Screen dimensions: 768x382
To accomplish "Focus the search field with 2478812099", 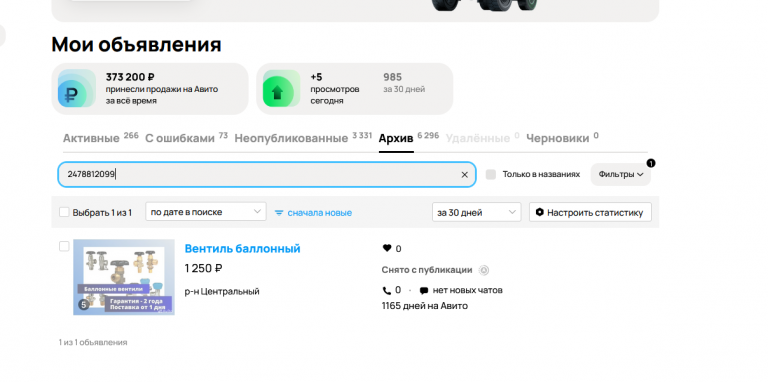I will [x=266, y=174].
